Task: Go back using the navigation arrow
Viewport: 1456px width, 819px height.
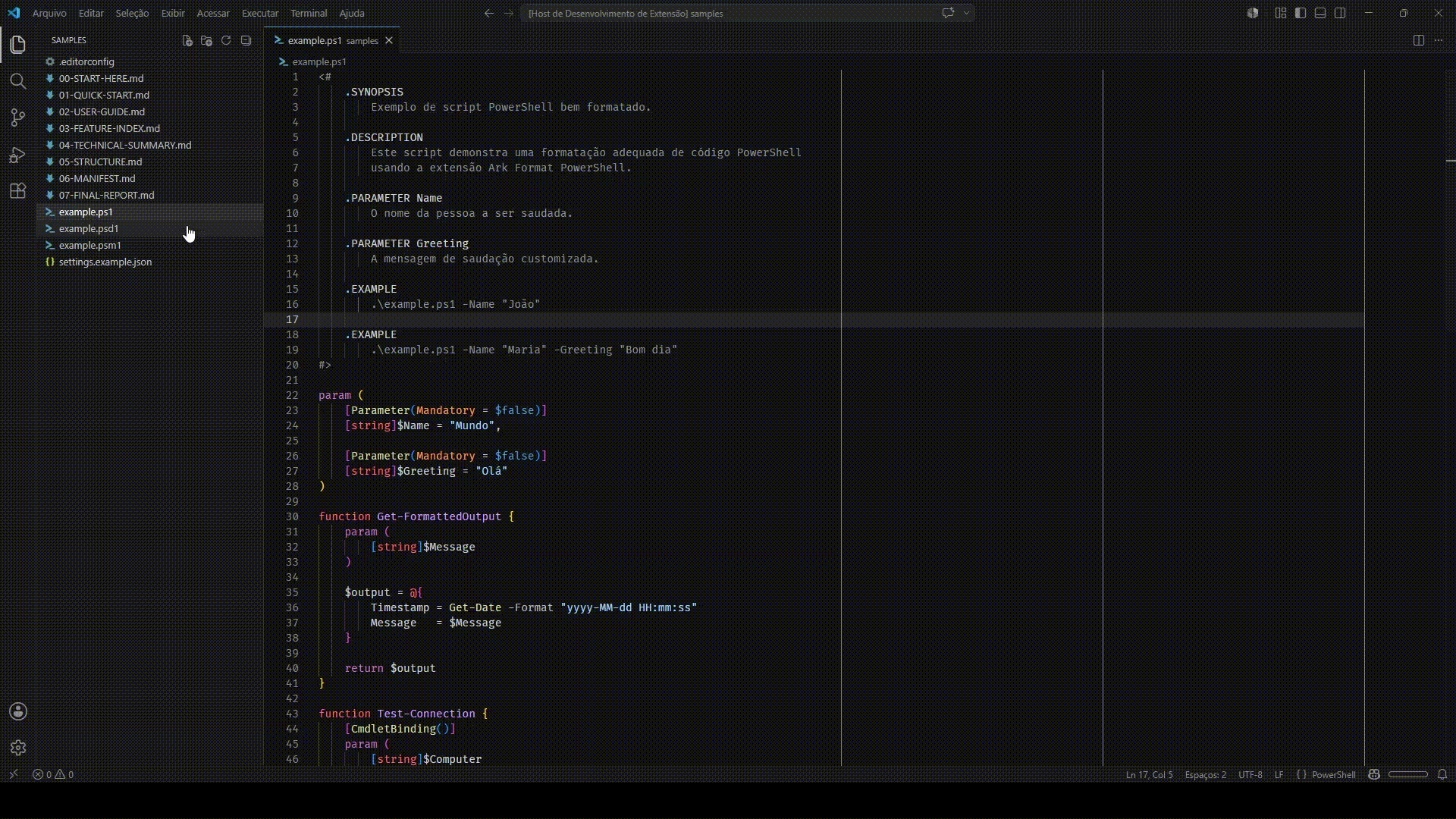Action: click(489, 13)
